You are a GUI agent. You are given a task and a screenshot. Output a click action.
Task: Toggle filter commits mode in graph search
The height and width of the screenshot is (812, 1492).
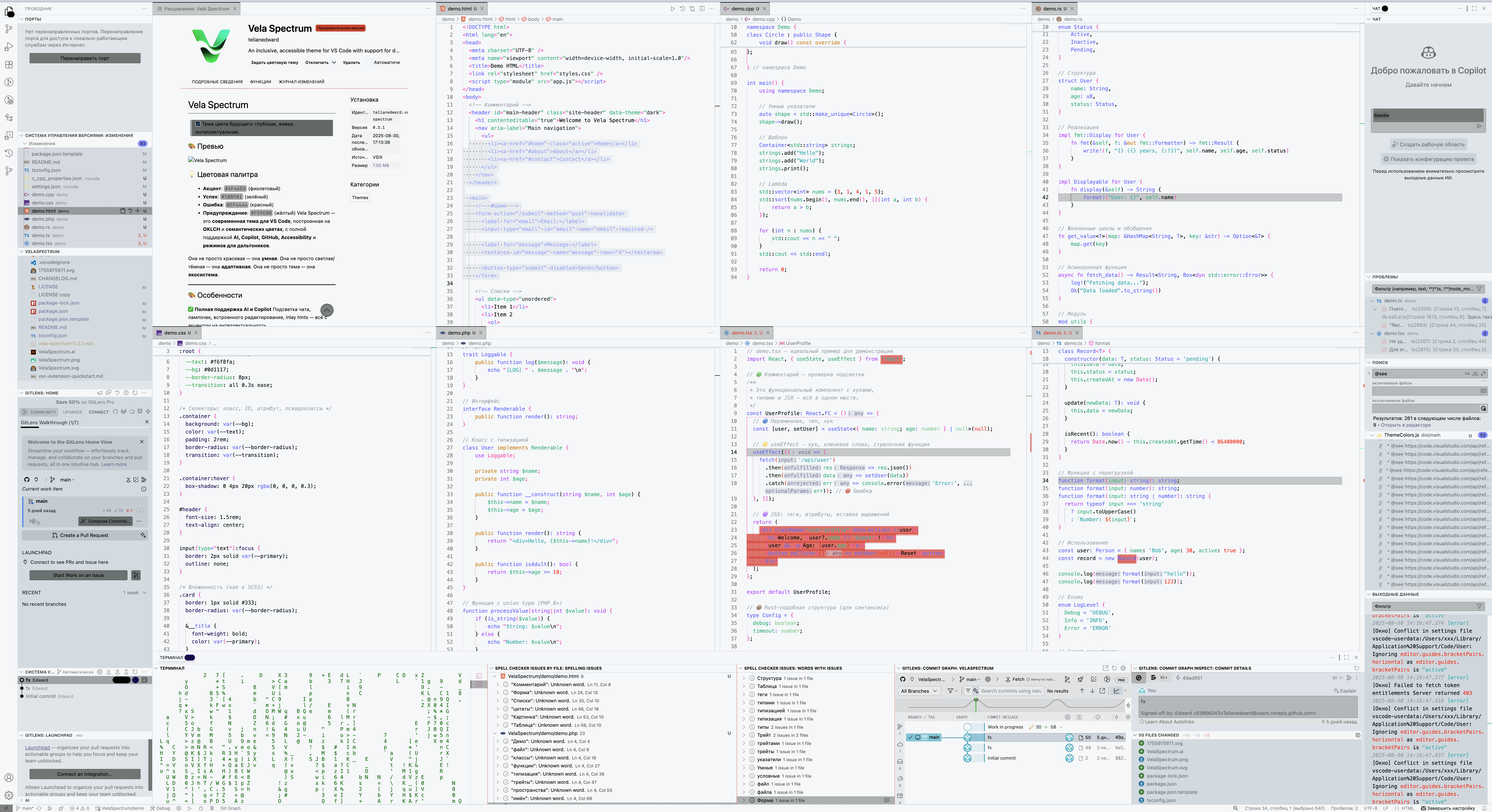pyautogui.click(x=968, y=690)
